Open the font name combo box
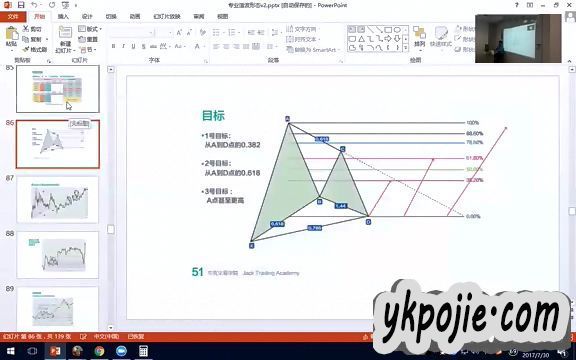576x360 pixels. pos(132,33)
